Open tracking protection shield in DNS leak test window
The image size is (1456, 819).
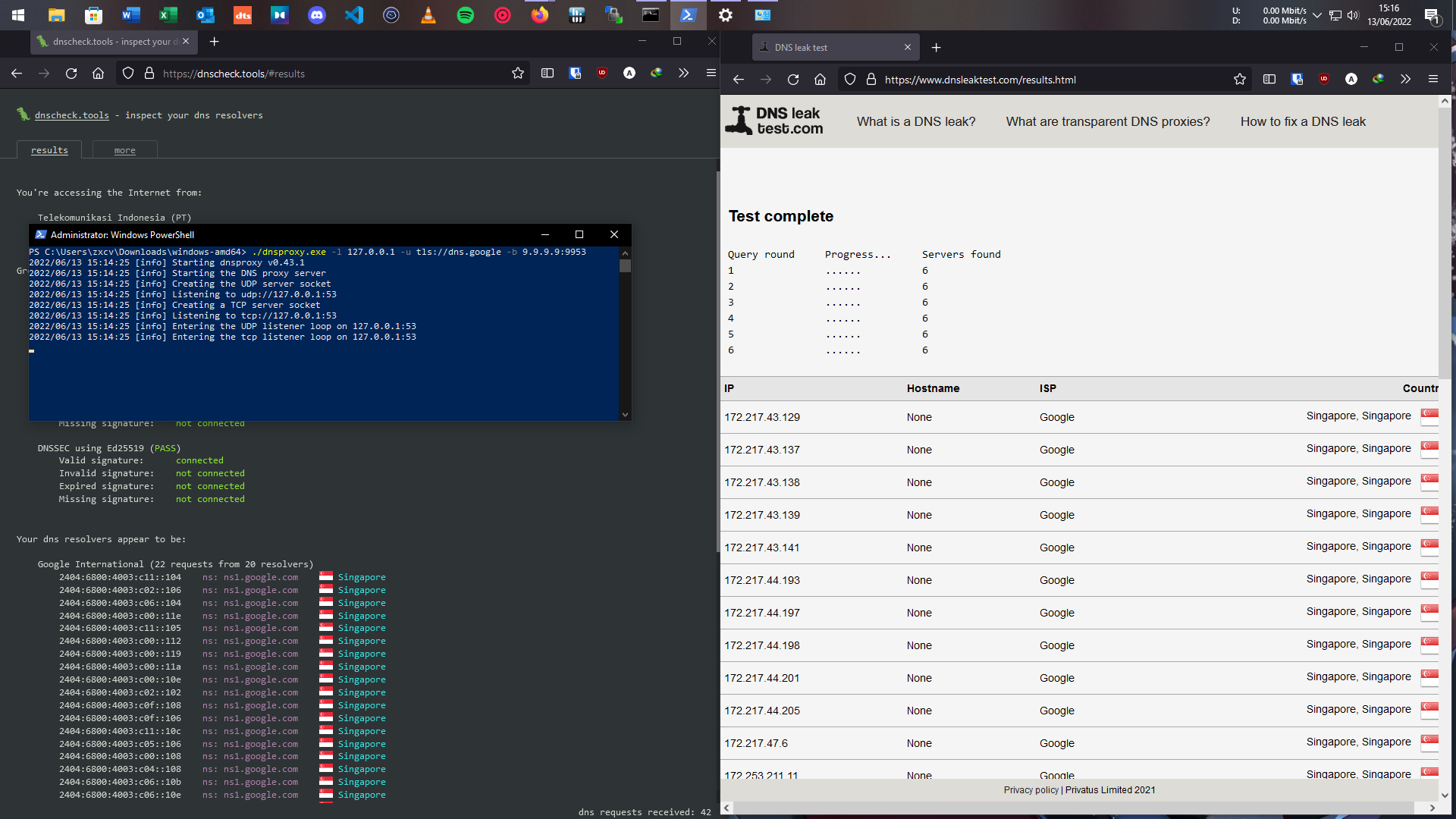click(850, 80)
